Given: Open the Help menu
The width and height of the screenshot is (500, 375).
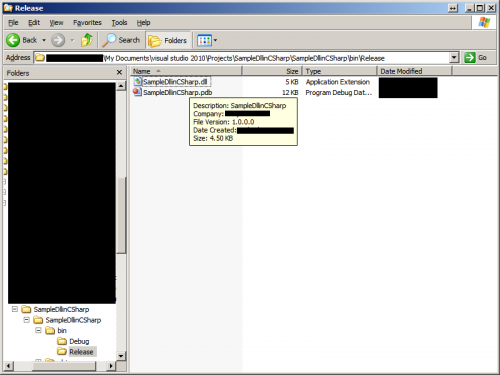Looking at the screenshot, I should tap(143, 22).
